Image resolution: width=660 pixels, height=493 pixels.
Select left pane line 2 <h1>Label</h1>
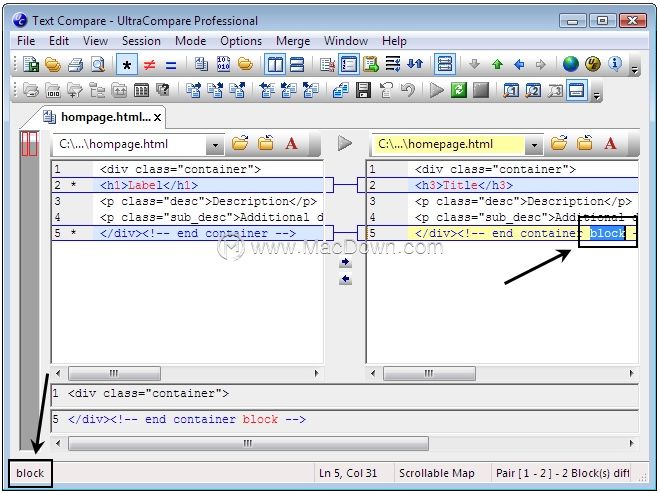(x=187, y=185)
